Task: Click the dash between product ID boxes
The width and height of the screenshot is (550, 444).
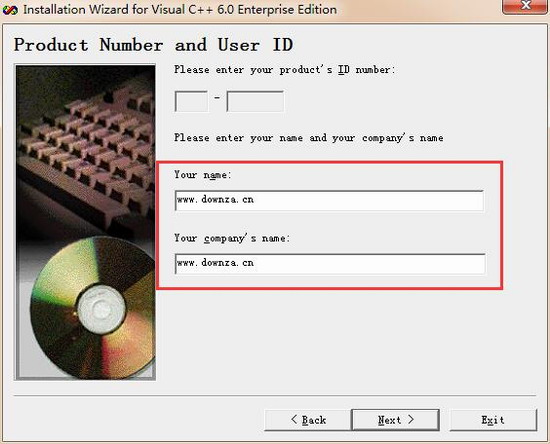Action: click(217, 98)
